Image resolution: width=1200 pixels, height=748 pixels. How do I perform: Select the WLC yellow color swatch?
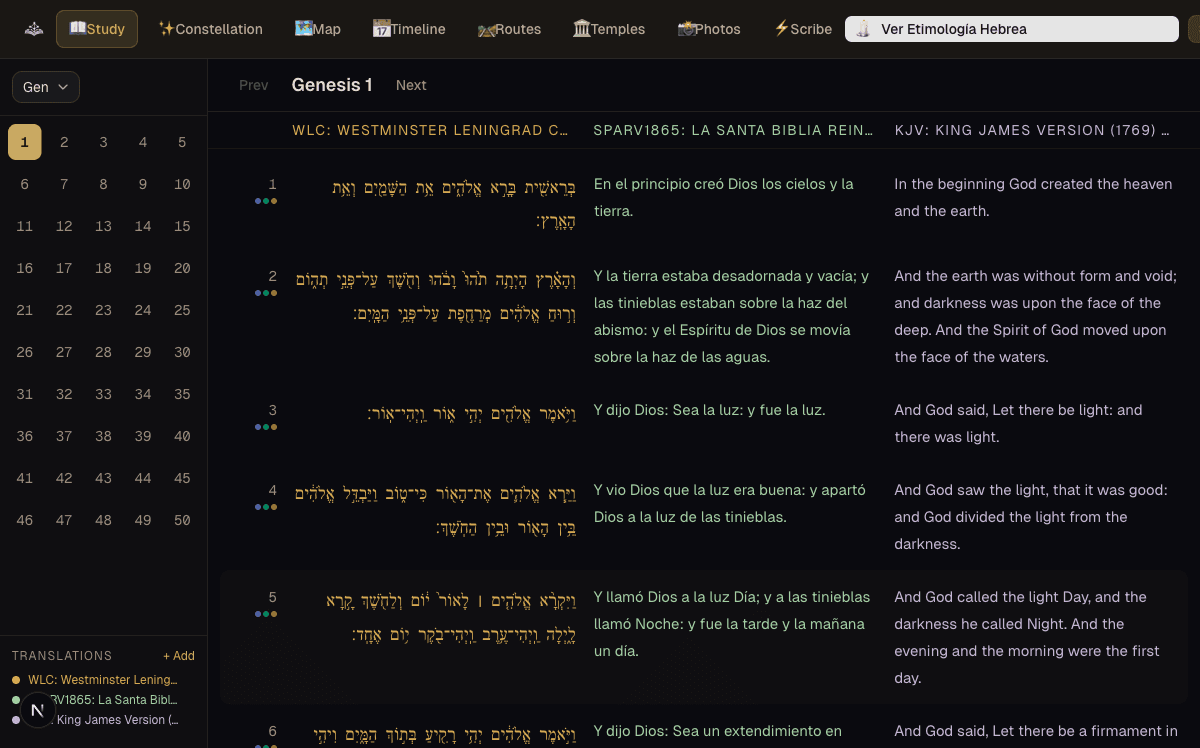[16, 679]
